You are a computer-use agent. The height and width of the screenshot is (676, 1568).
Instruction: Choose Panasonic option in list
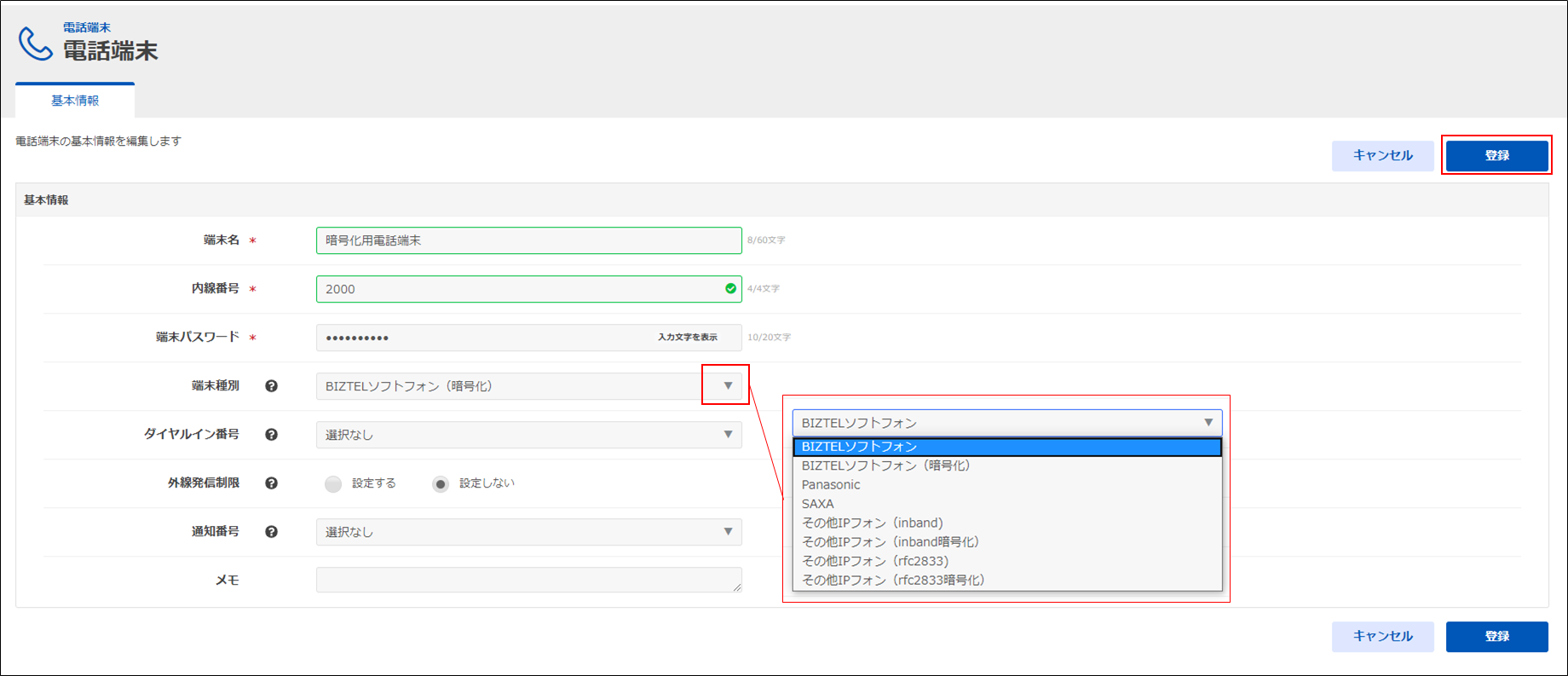point(1007,484)
